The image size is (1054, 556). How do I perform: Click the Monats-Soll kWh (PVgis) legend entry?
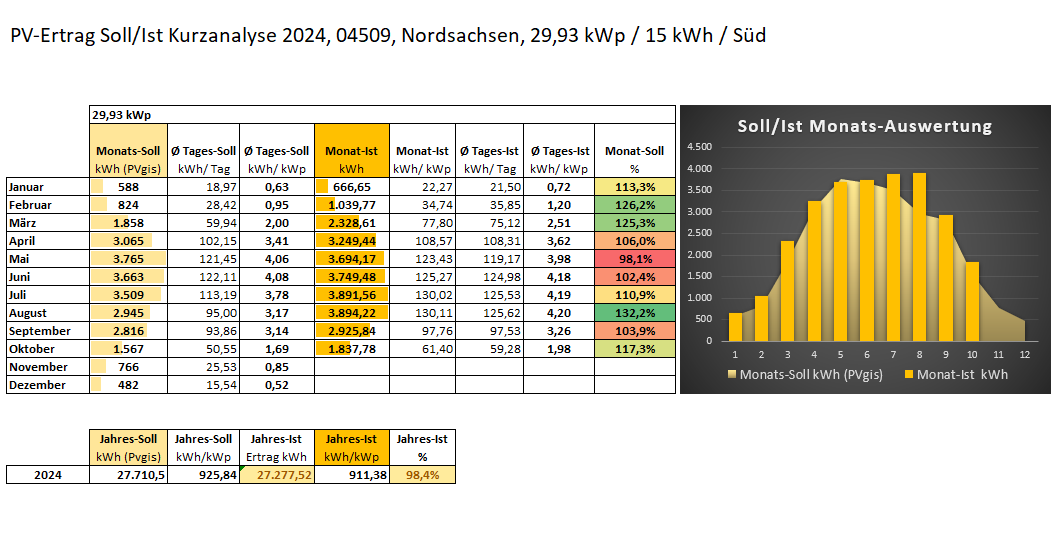pos(805,374)
